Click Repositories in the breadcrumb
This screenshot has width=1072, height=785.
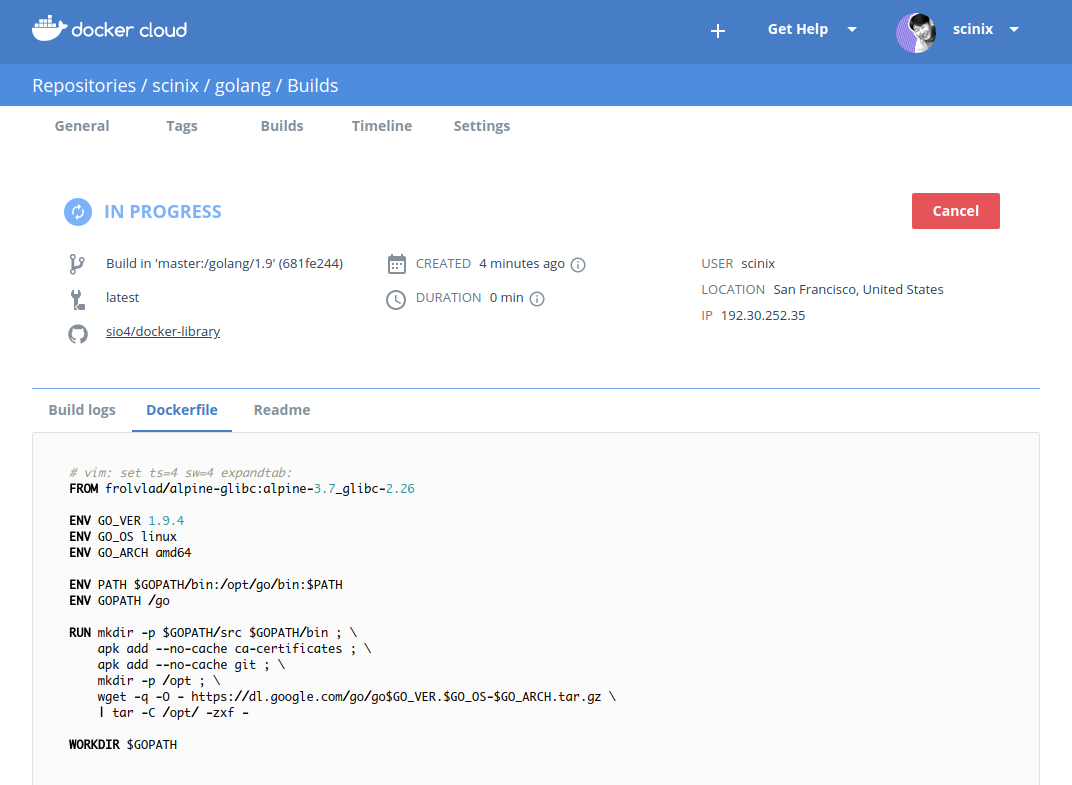pyautogui.click(x=84, y=86)
